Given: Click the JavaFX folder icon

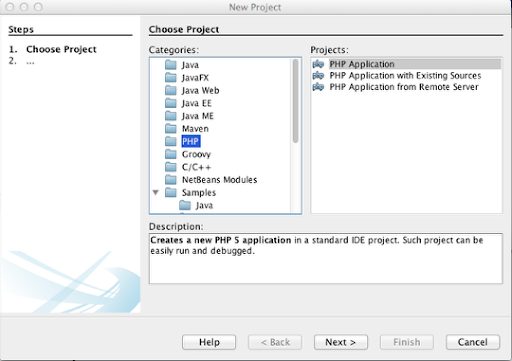Looking at the screenshot, I should point(171,77).
